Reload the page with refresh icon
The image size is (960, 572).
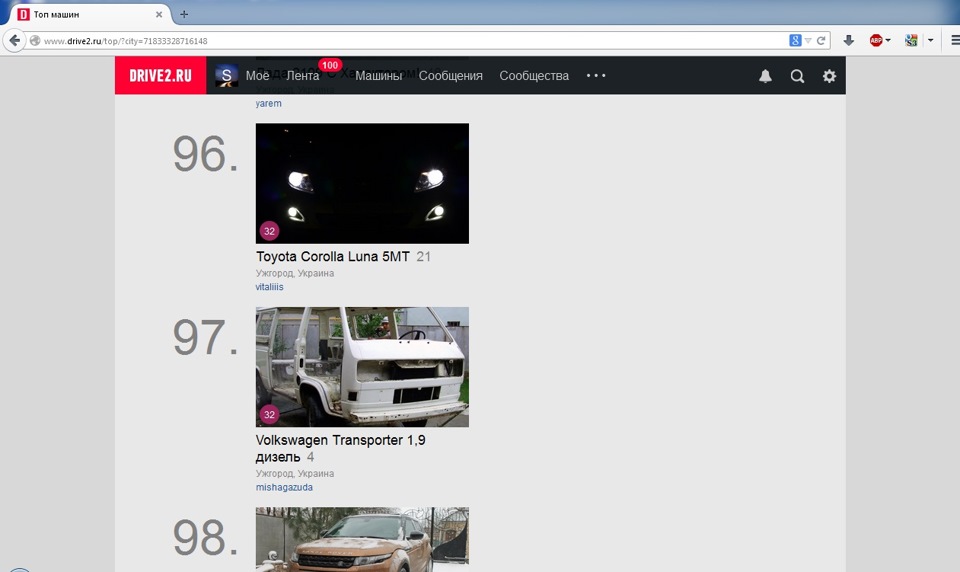coord(821,40)
